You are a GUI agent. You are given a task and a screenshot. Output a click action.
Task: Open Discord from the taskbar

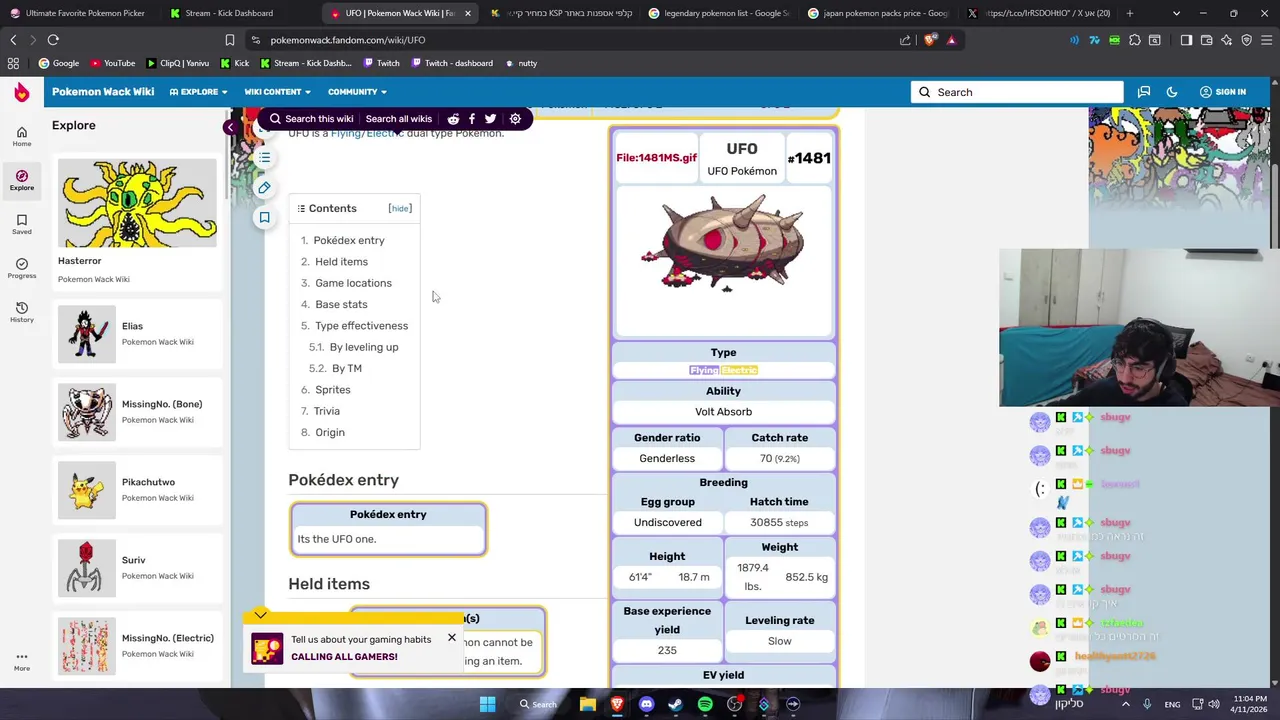click(646, 704)
